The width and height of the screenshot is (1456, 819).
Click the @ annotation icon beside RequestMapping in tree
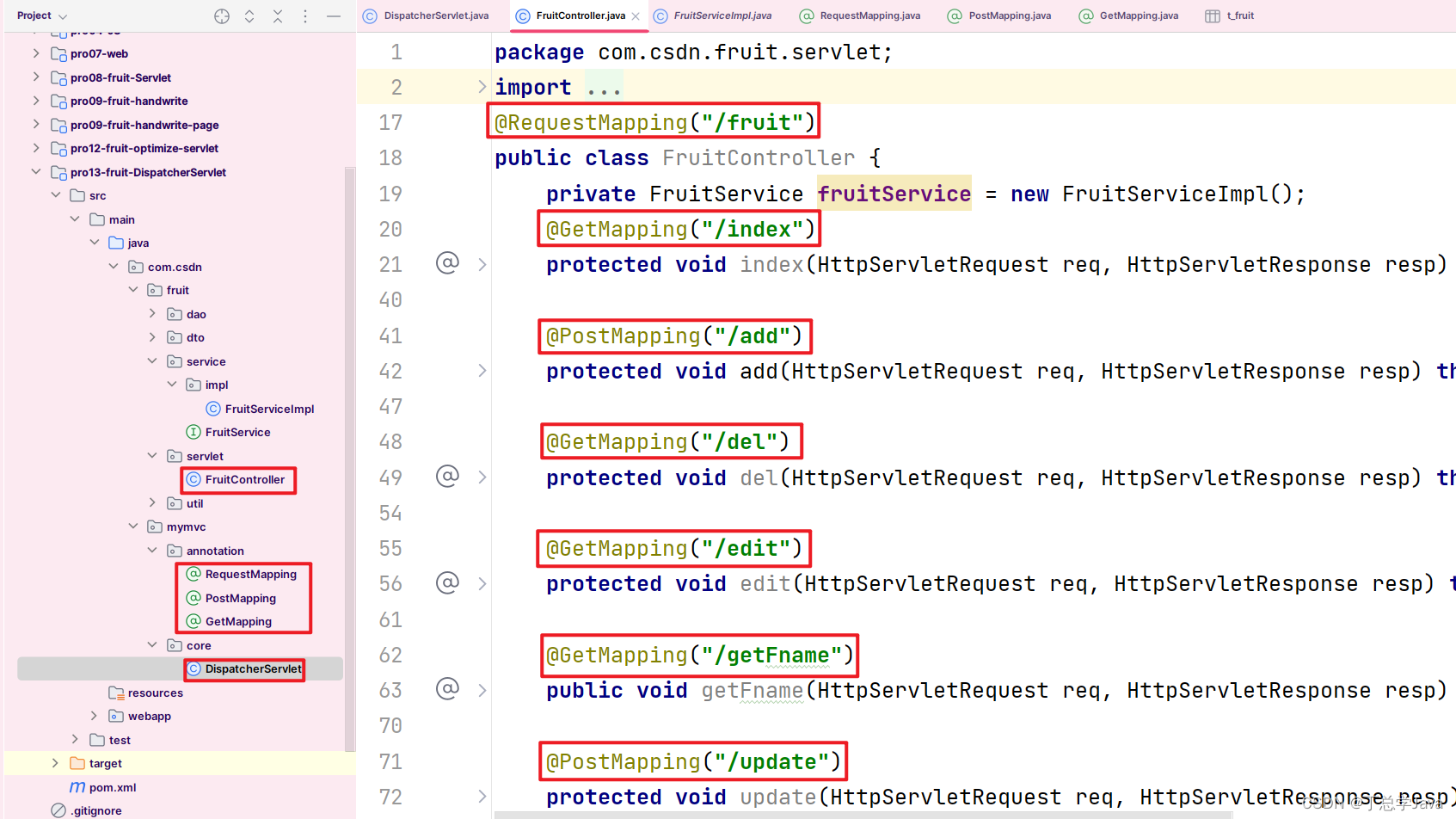pyautogui.click(x=193, y=574)
